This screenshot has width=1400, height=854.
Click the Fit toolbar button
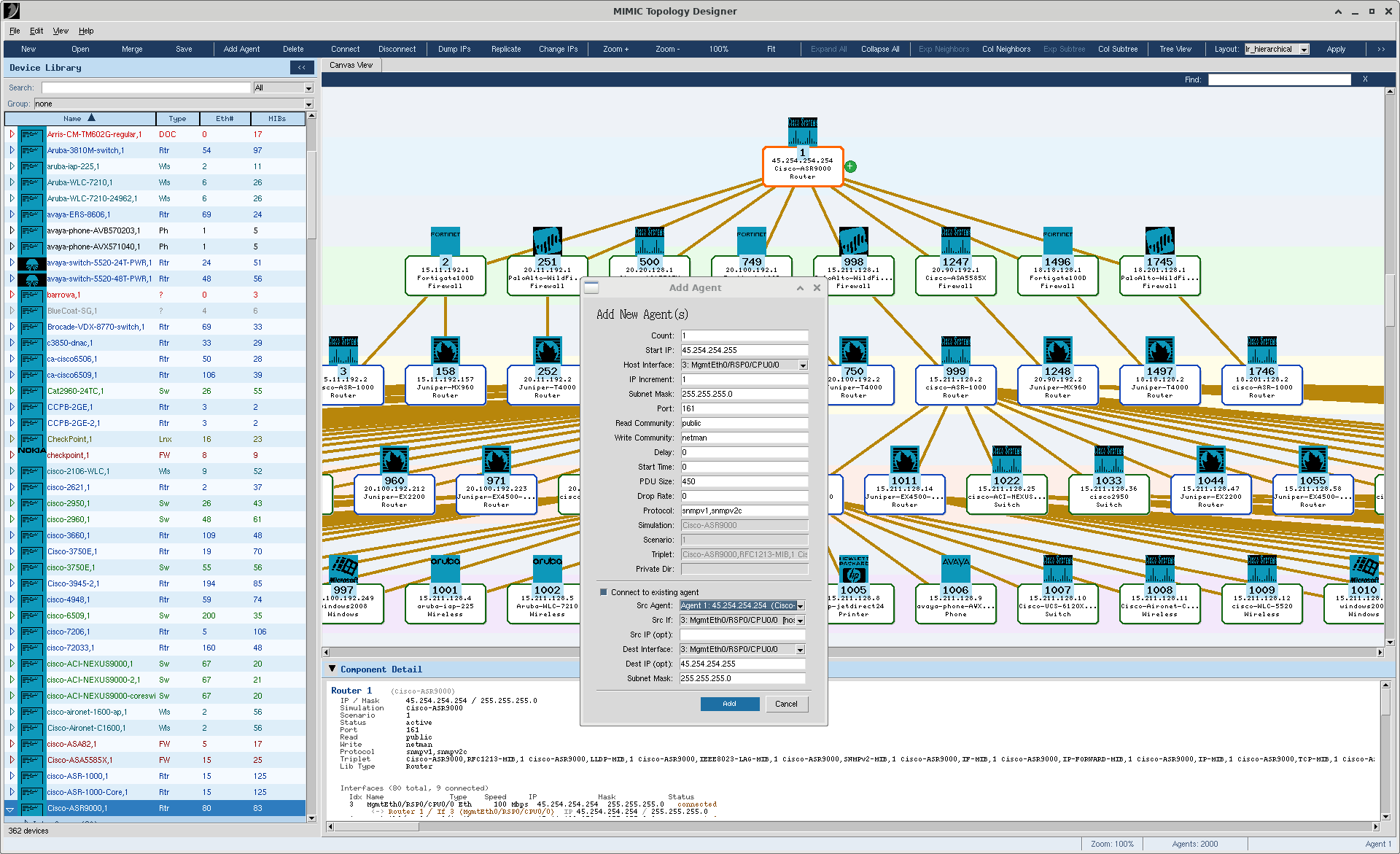pyautogui.click(x=771, y=49)
